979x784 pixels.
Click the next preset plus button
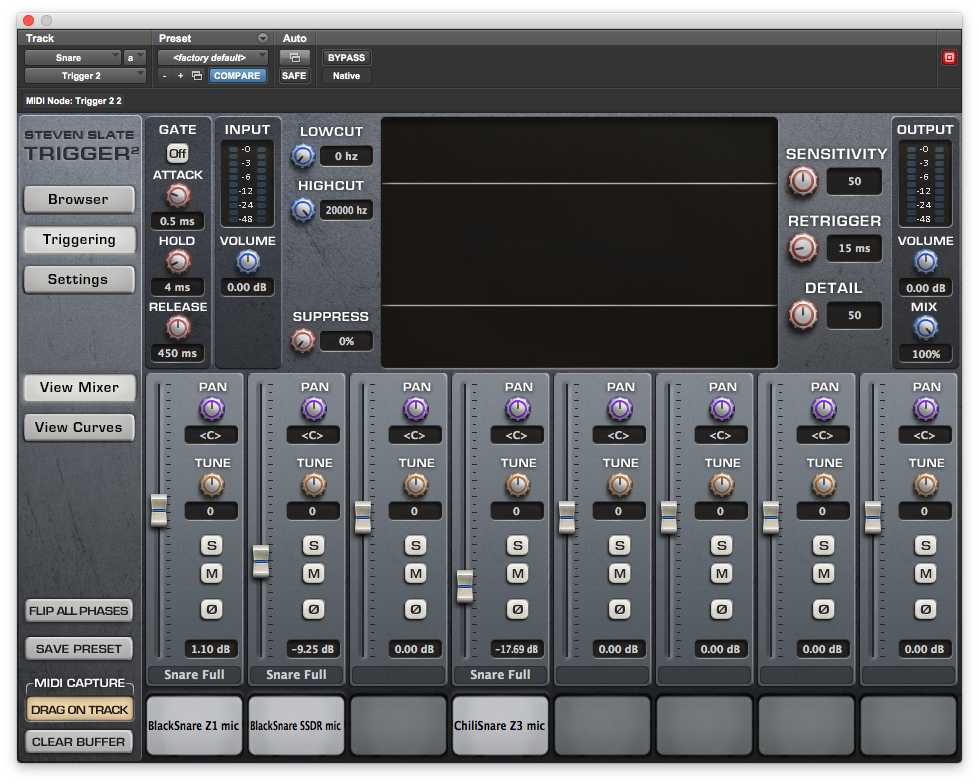tap(180, 76)
